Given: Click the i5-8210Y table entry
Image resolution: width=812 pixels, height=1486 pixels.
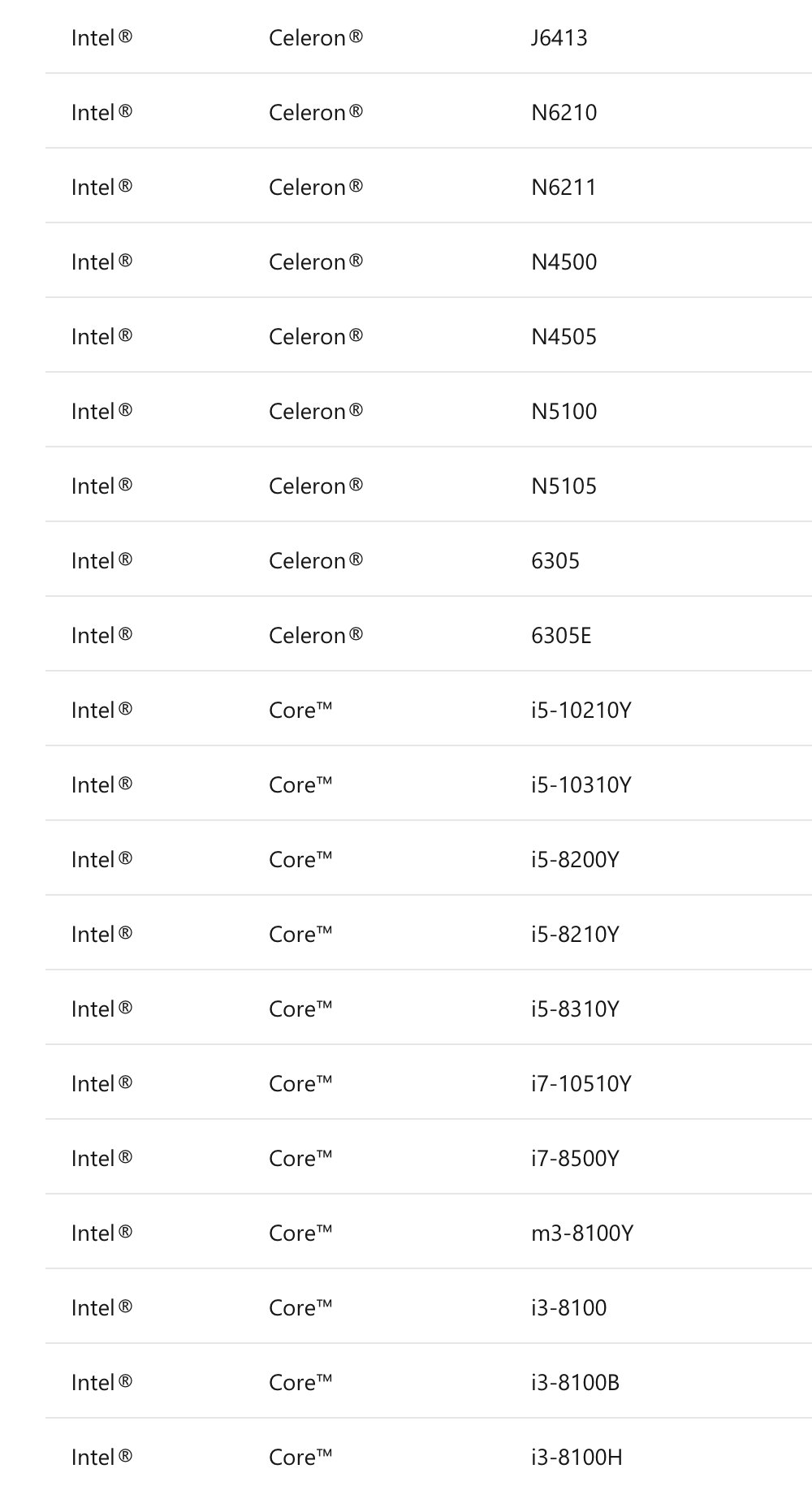Looking at the screenshot, I should pos(575,935).
